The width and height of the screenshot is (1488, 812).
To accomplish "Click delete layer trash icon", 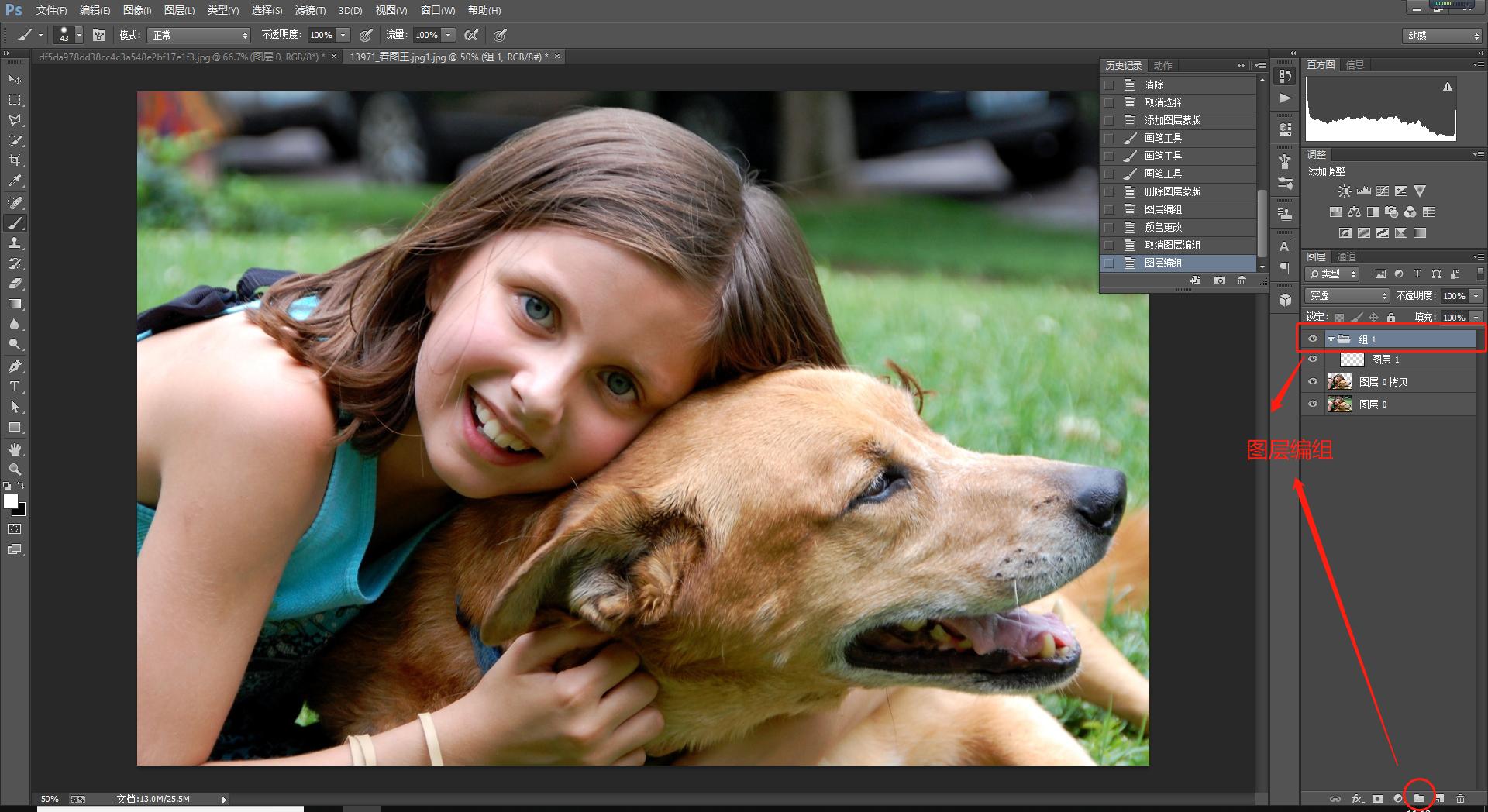I will click(x=1461, y=798).
